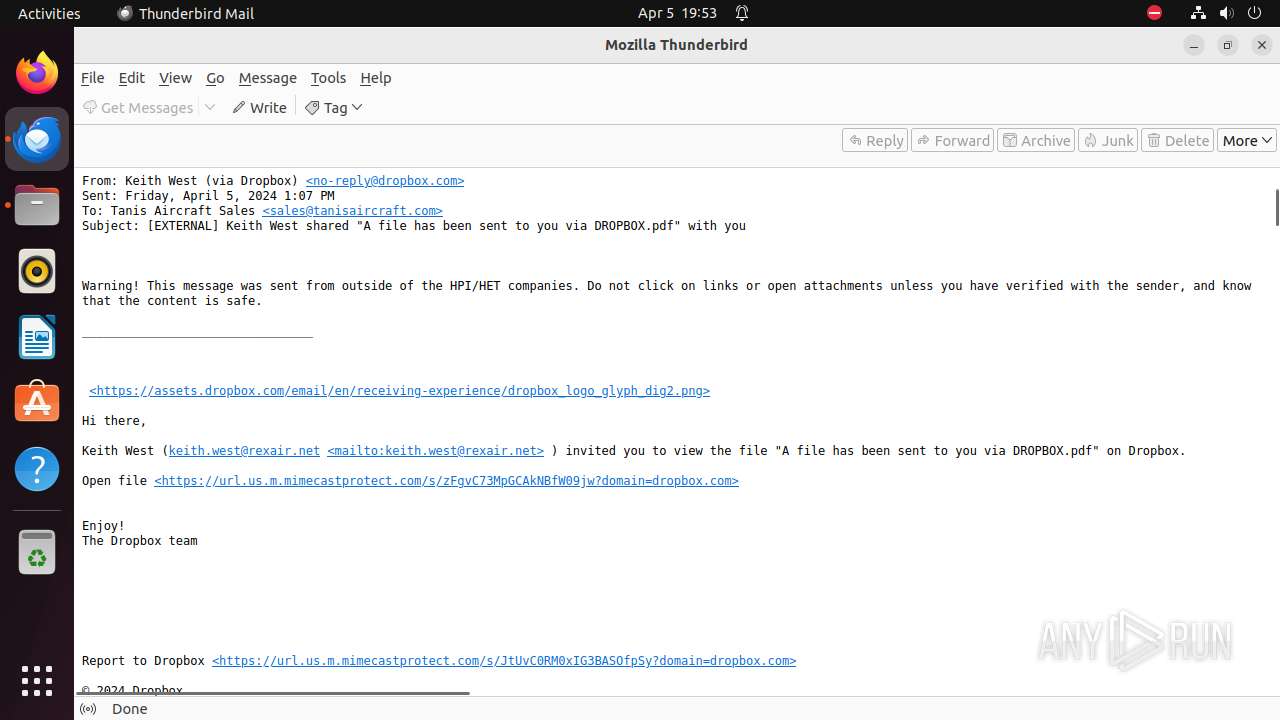Image resolution: width=1280 pixels, height=720 pixels.
Task: Click the Open file mimecastprotect link
Action: (x=446, y=481)
